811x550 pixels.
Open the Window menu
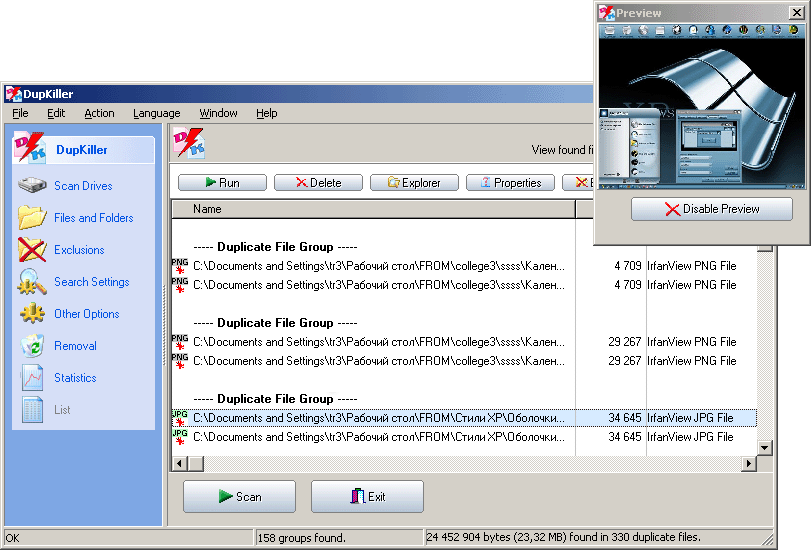[x=218, y=113]
